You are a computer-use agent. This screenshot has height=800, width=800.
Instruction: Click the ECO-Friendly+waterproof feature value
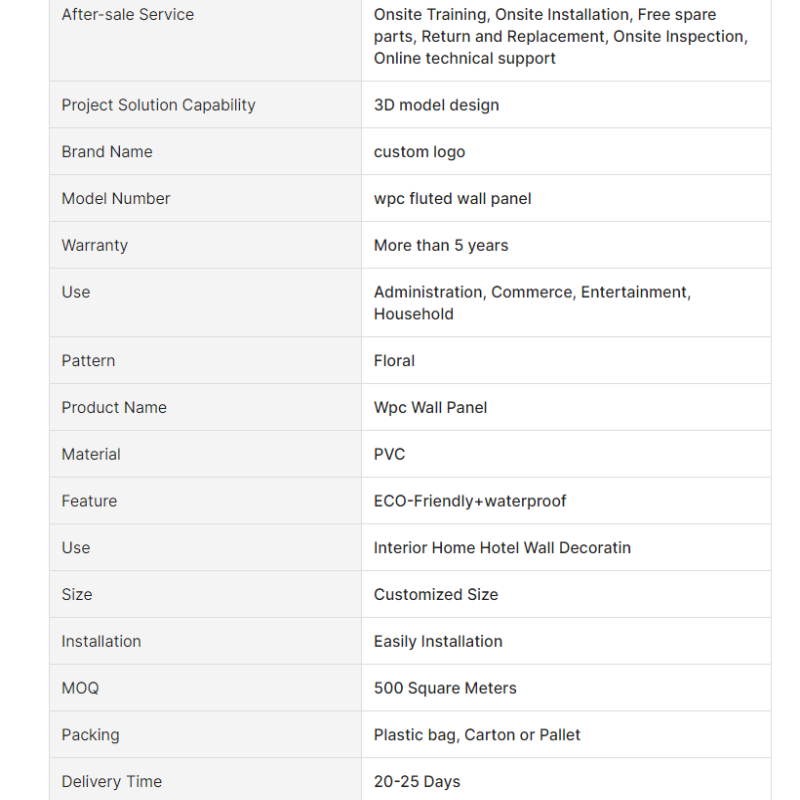pos(470,501)
